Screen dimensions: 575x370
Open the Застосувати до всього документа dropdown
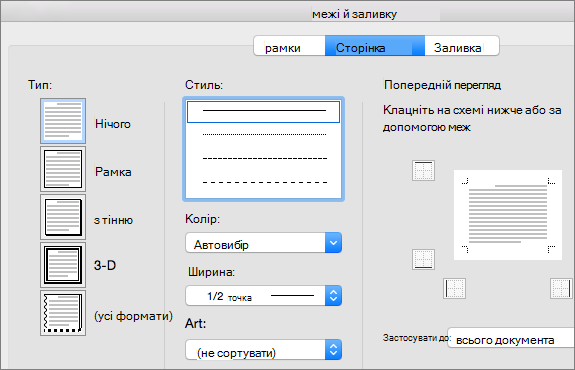[x=511, y=338]
